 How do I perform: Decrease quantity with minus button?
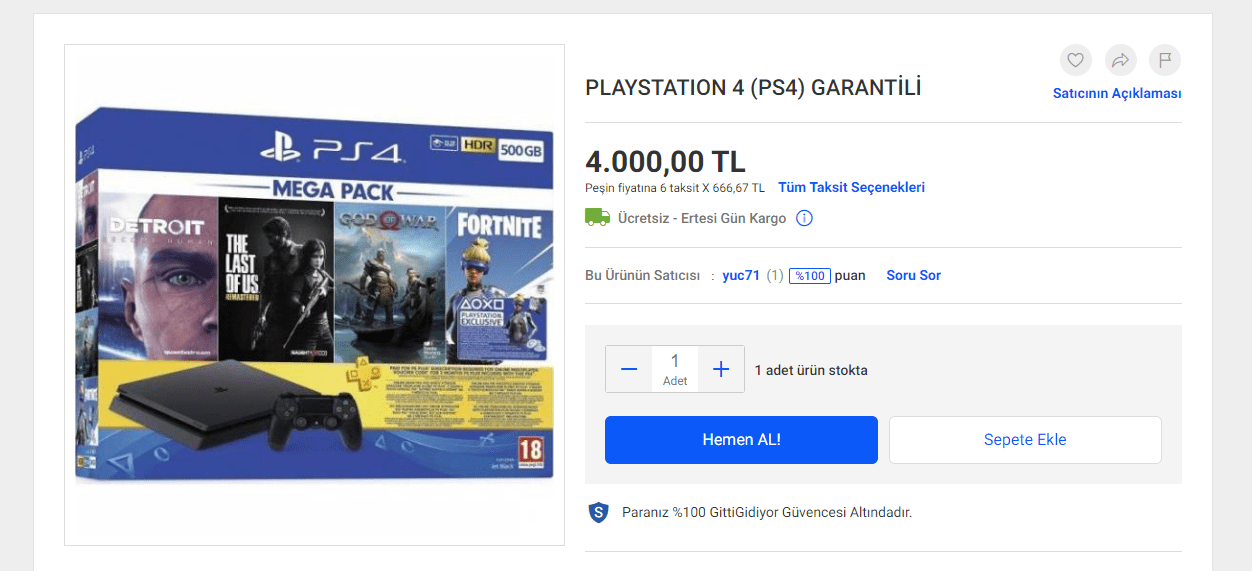[629, 369]
